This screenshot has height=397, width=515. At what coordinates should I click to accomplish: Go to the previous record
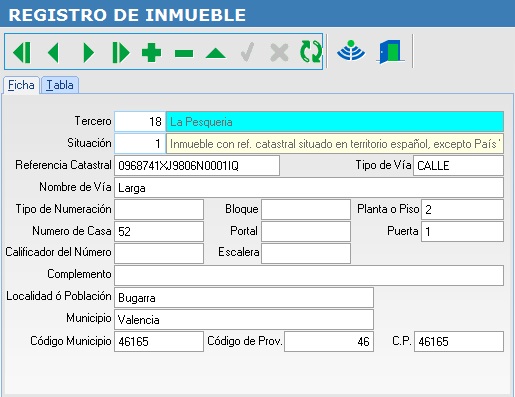click(x=53, y=52)
